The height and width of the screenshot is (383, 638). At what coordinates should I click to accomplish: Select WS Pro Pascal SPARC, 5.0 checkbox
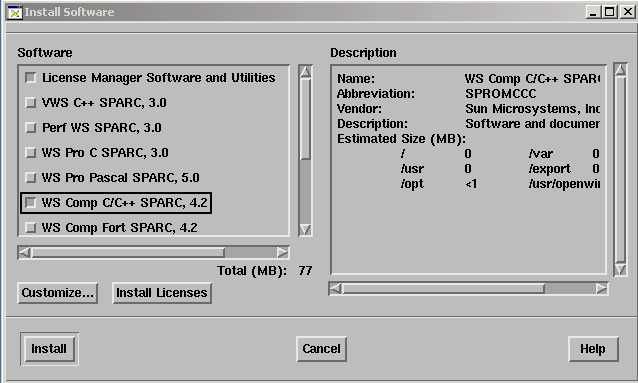coord(31,177)
